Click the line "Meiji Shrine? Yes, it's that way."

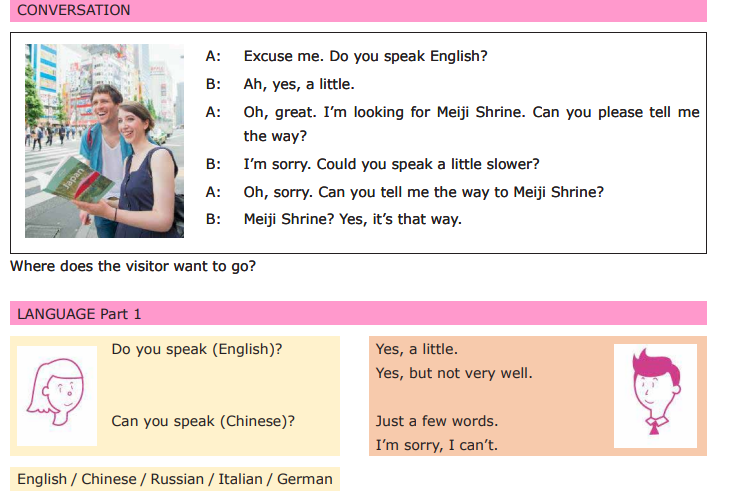(x=352, y=219)
